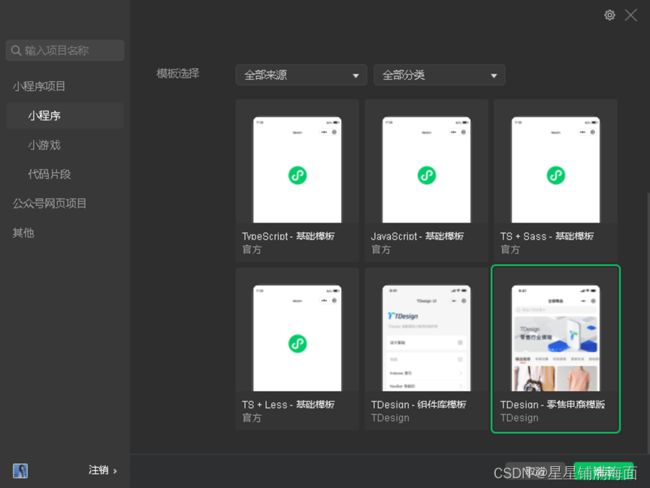Open the 全部来源 dropdown
This screenshot has width=650, height=488.
pyautogui.click(x=301, y=75)
